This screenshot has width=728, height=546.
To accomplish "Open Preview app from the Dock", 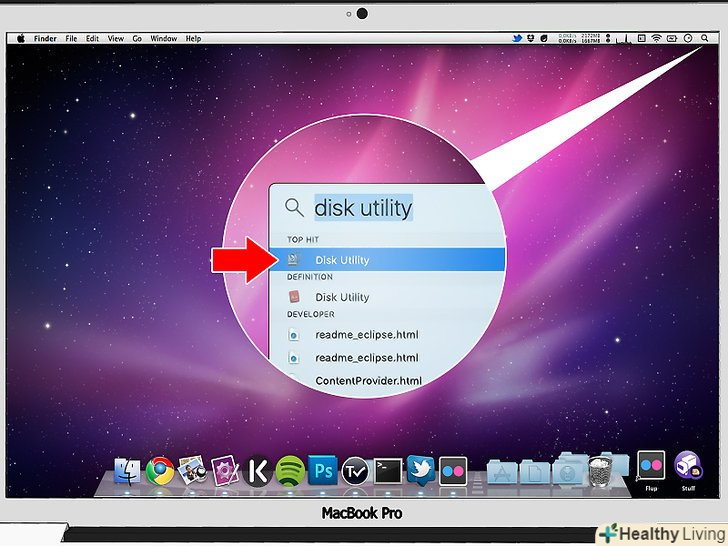I will 192,470.
